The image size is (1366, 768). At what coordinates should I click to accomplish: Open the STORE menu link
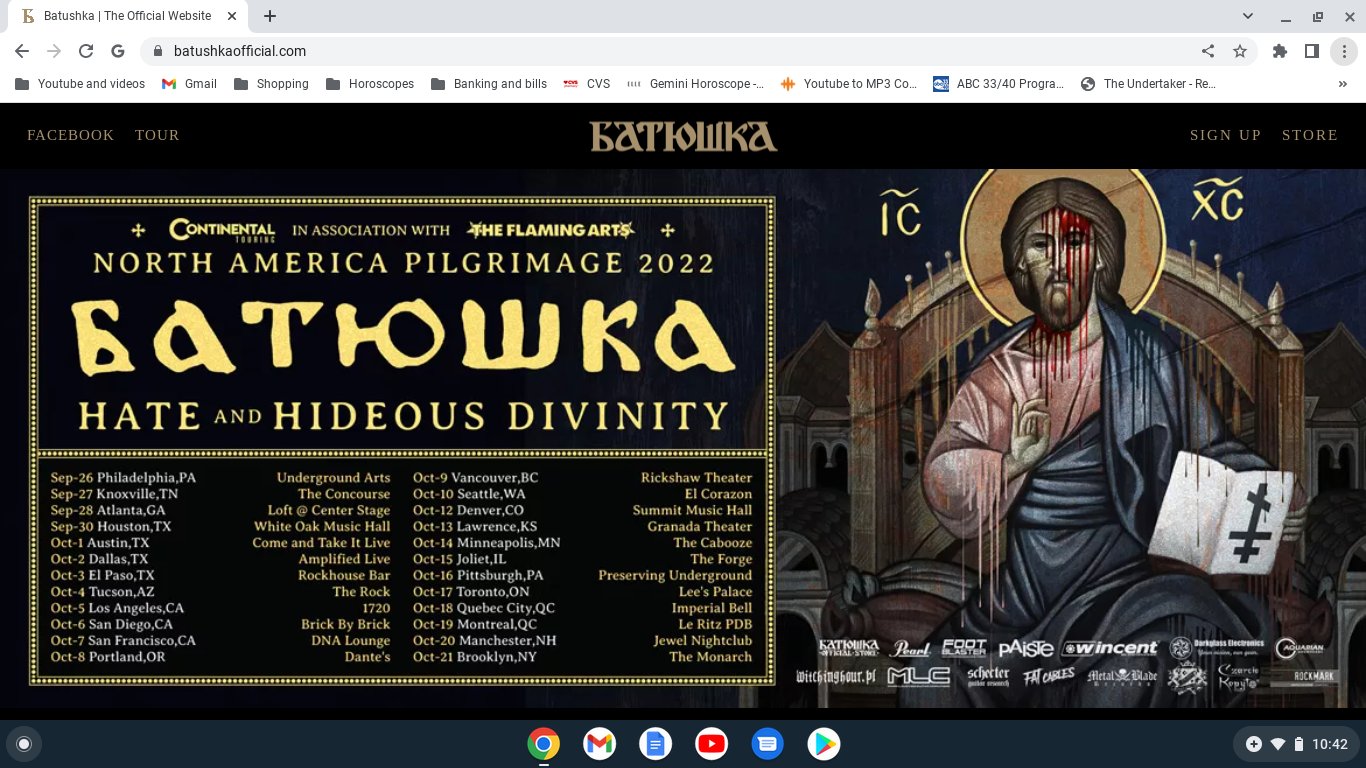pos(1310,135)
